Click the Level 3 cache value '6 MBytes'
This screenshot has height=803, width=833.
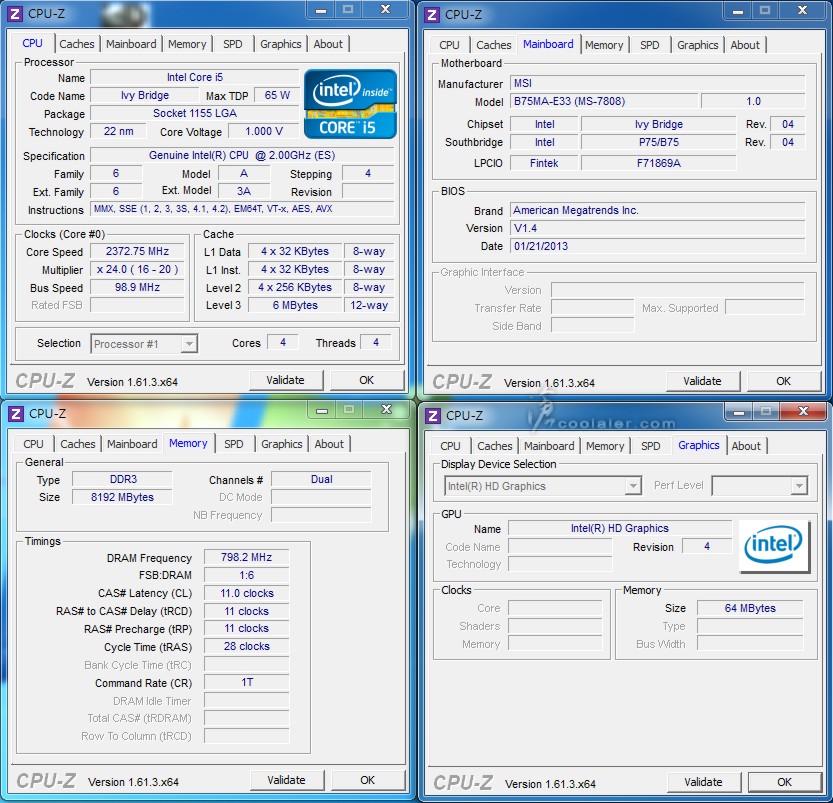pyautogui.click(x=295, y=305)
